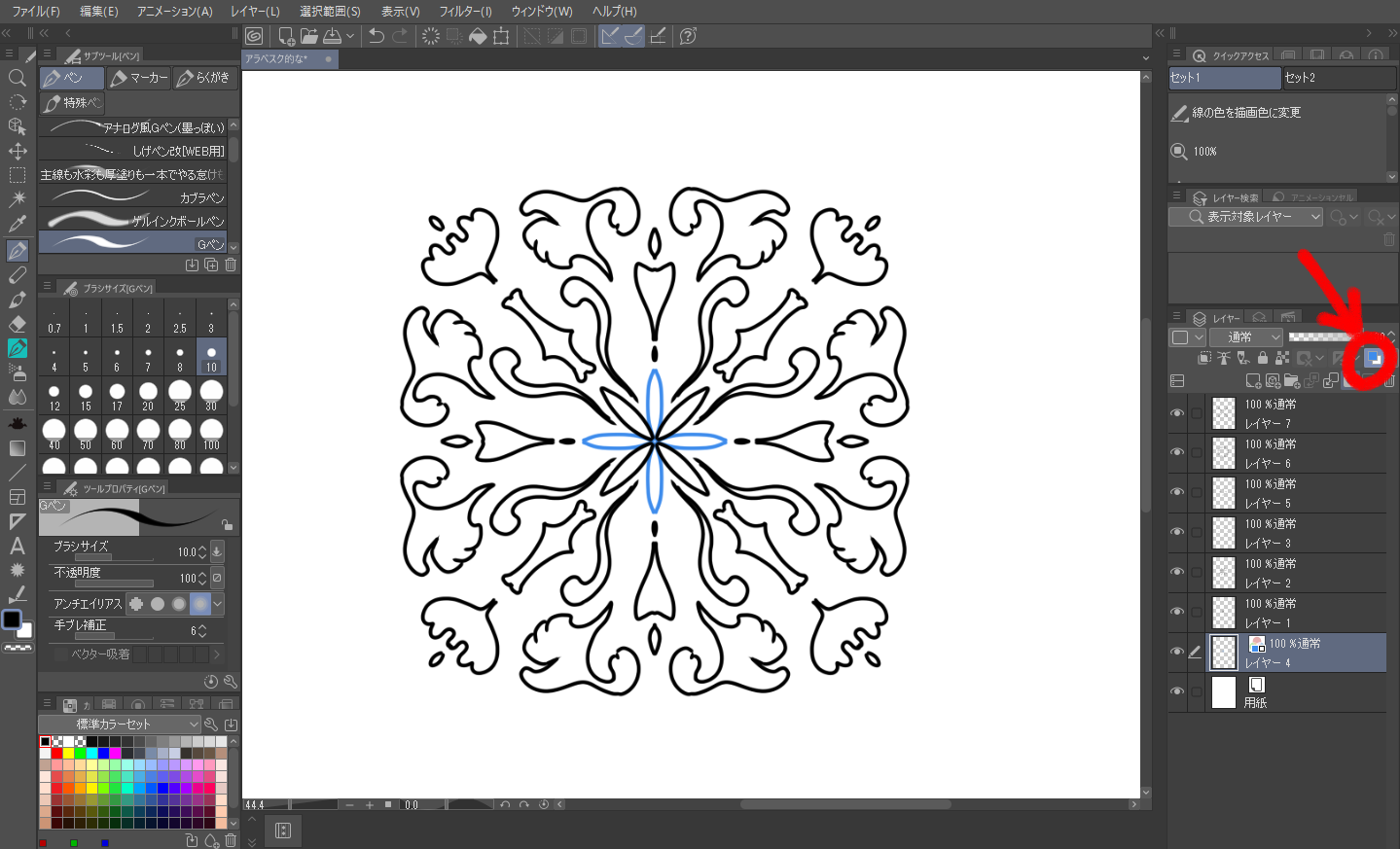This screenshot has width=1400, height=849.
Task: Pick the red swatch in the color set
Action: click(x=57, y=754)
